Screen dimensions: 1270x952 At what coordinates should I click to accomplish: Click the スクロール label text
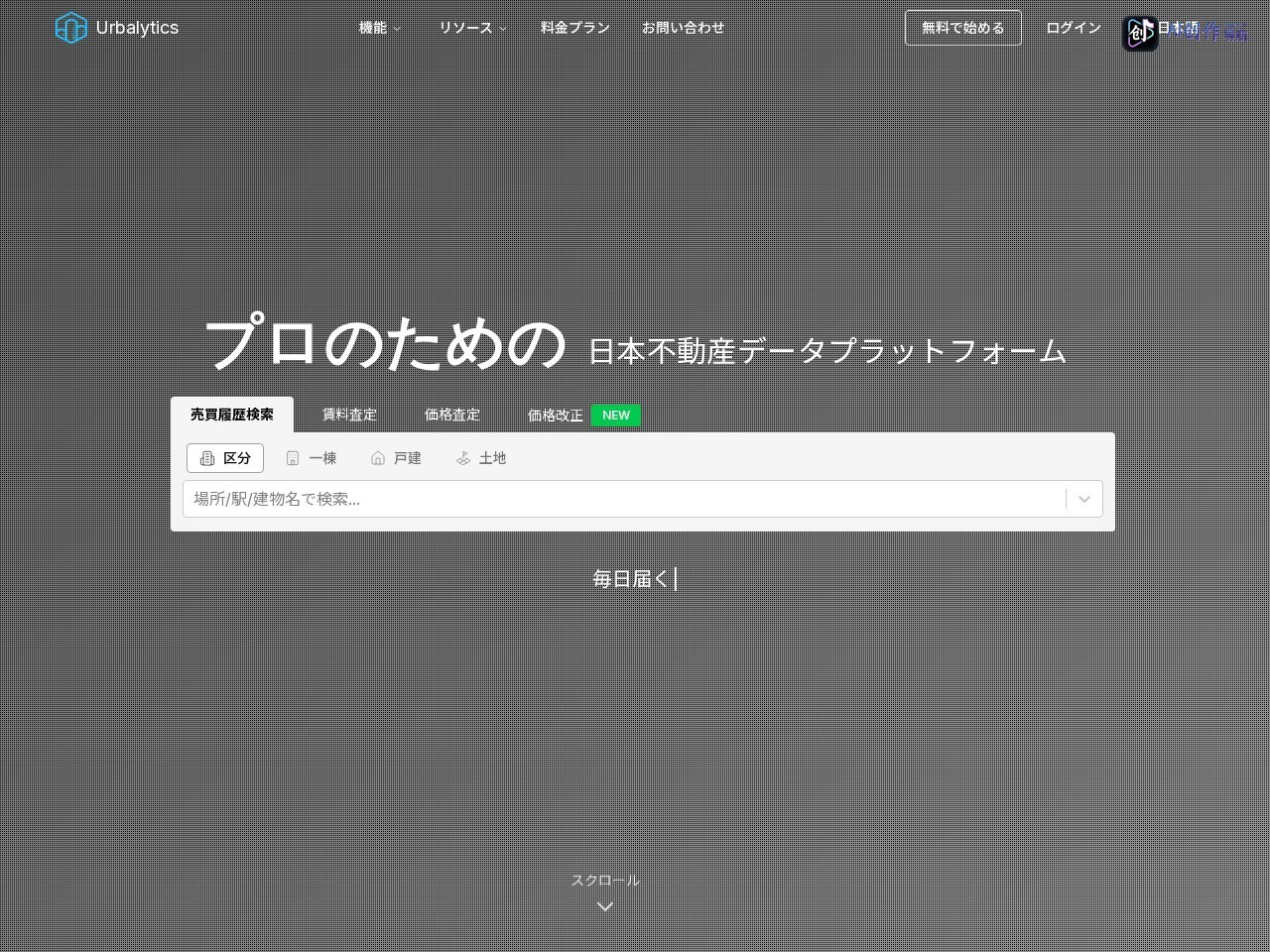pos(605,880)
